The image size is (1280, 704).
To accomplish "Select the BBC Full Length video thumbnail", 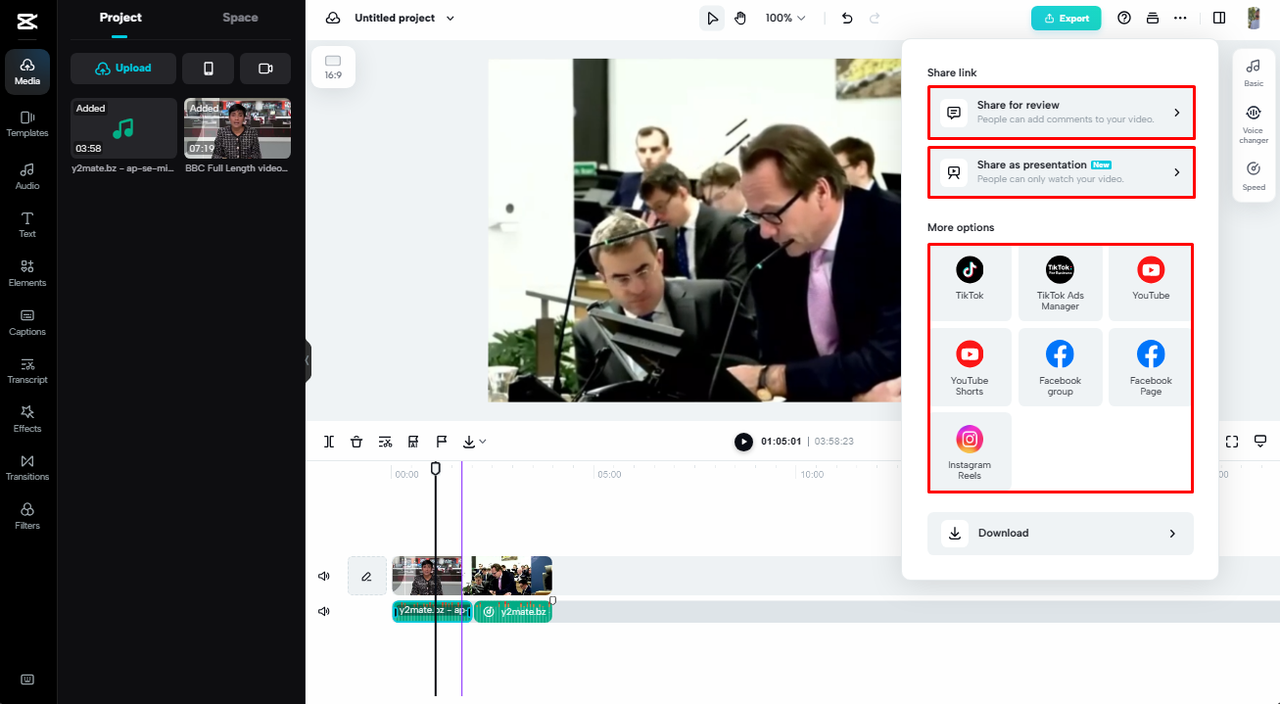I will [x=237, y=128].
